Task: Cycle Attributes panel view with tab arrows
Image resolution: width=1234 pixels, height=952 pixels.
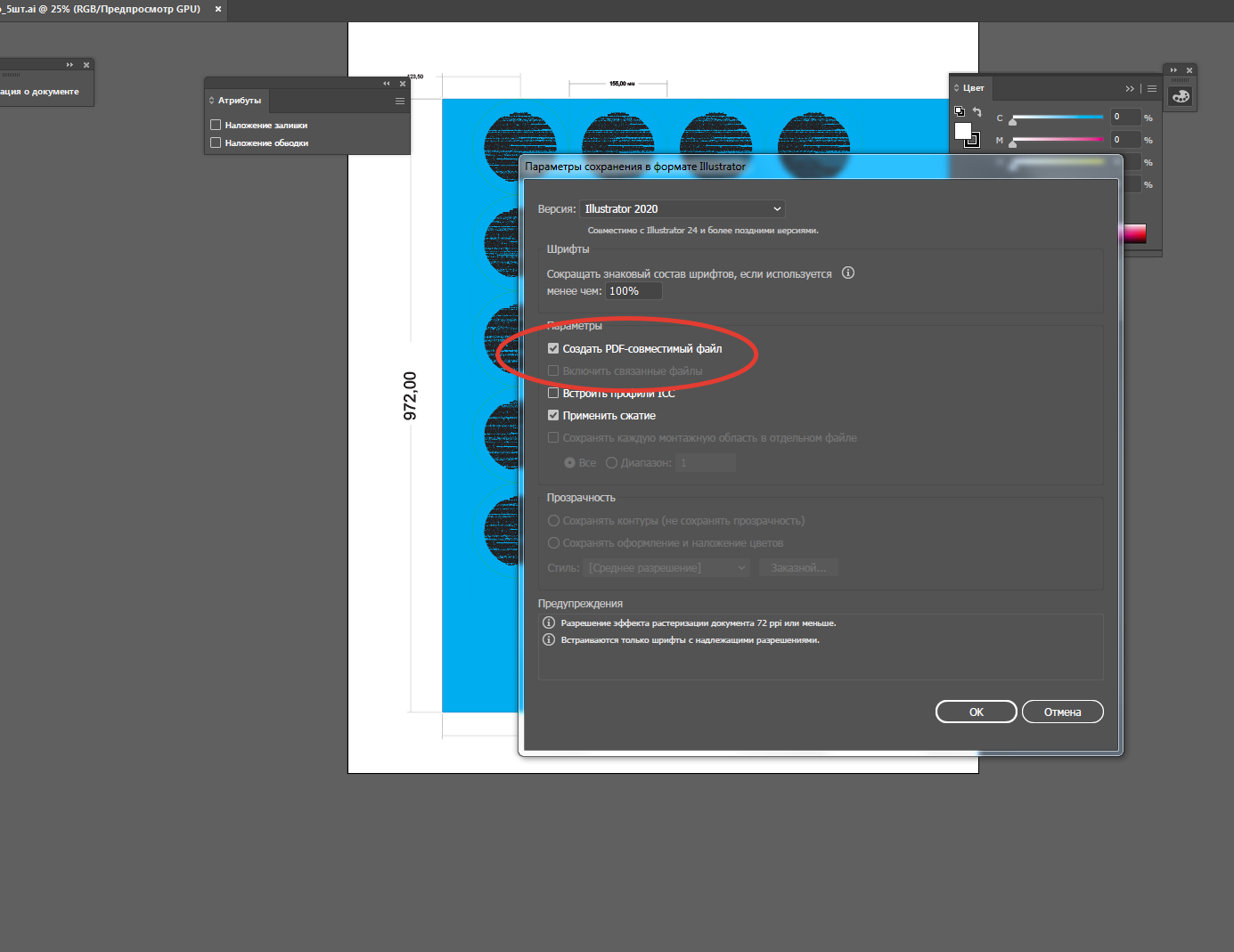Action: (212, 101)
